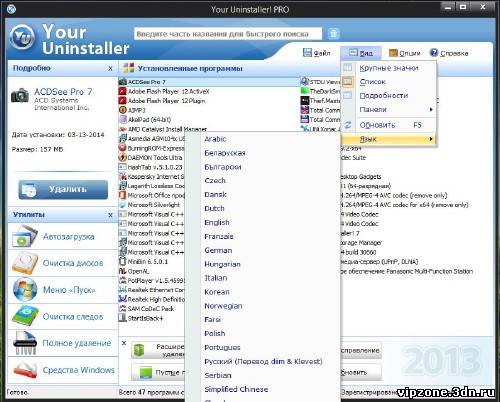Click the Удалить uninstall button
The image size is (500, 402).
coord(63,189)
